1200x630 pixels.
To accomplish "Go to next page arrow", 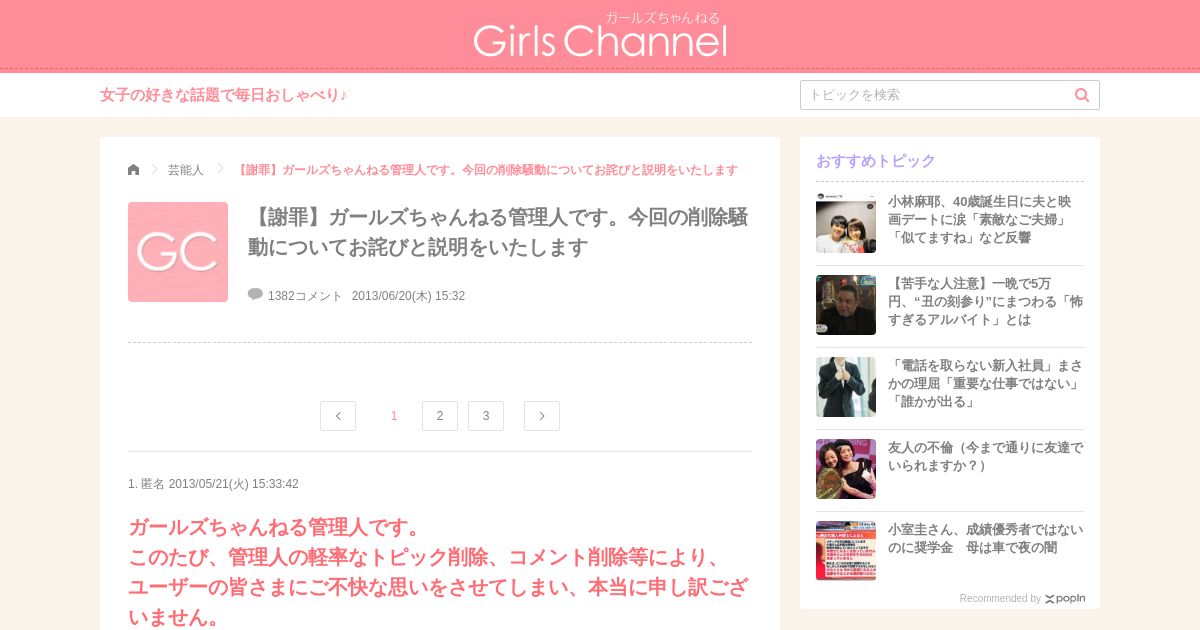I will point(542,416).
